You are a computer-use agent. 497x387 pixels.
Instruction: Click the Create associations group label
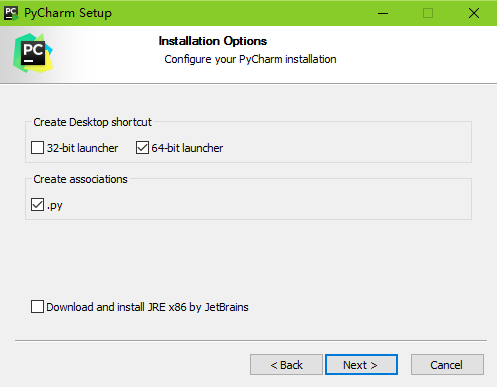pos(80,179)
